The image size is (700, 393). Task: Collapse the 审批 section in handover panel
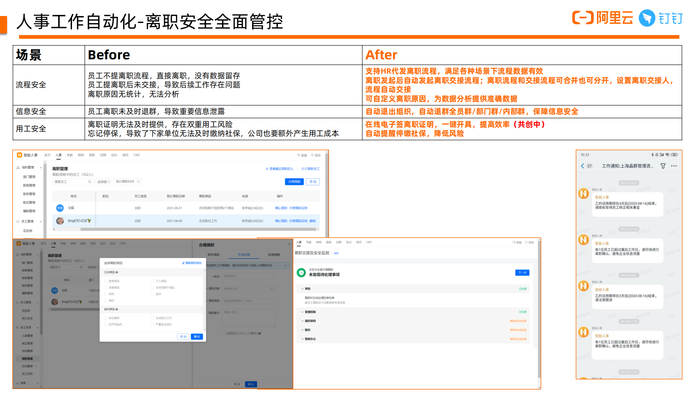tap(302, 288)
